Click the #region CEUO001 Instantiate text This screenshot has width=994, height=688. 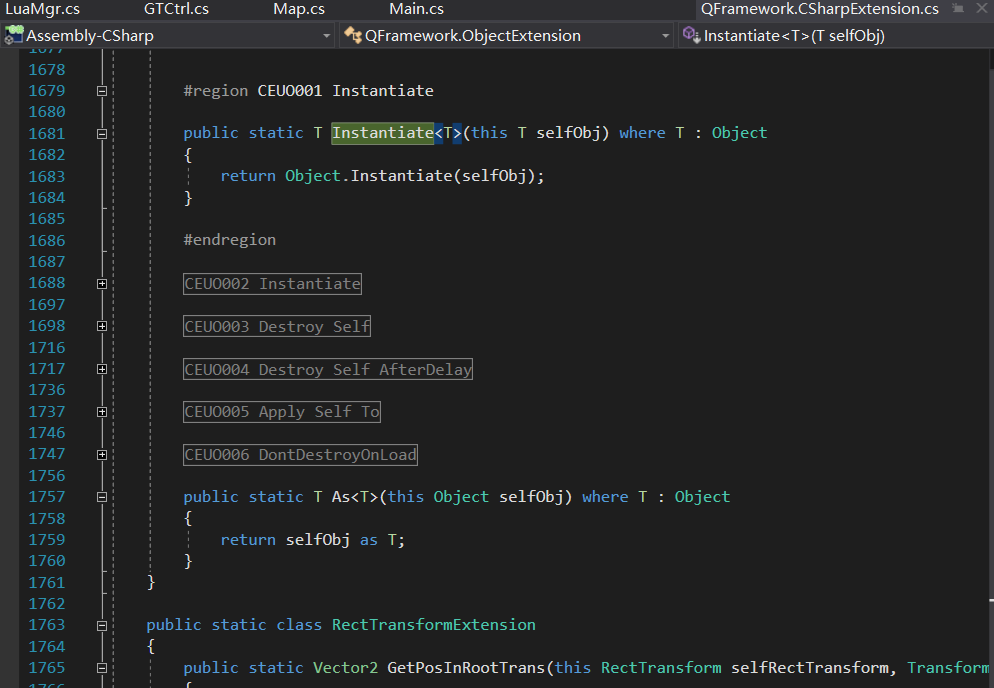coord(309,91)
